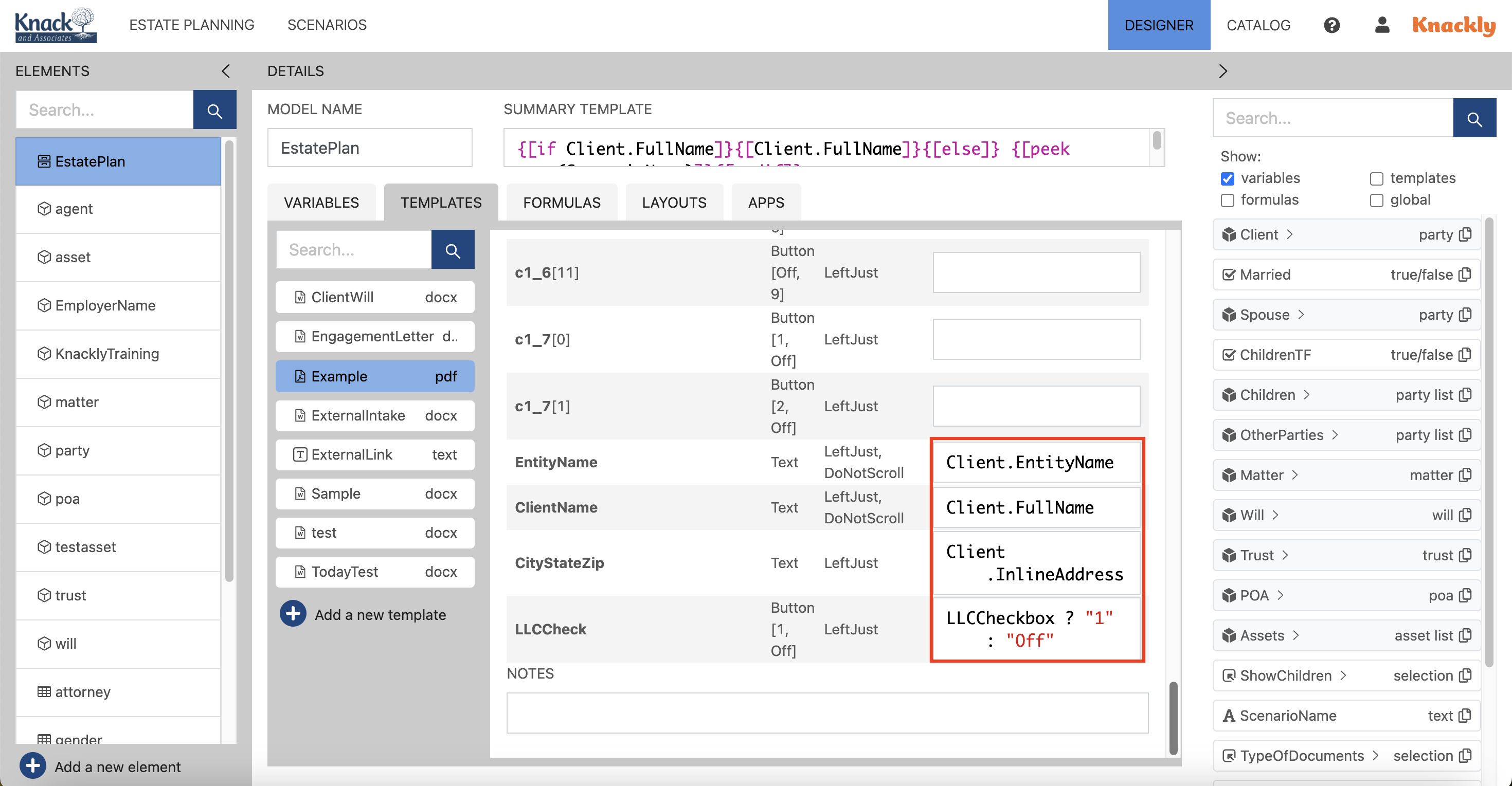Click the help question mark icon
Viewport: 1512px width, 786px height.
pos(1331,25)
